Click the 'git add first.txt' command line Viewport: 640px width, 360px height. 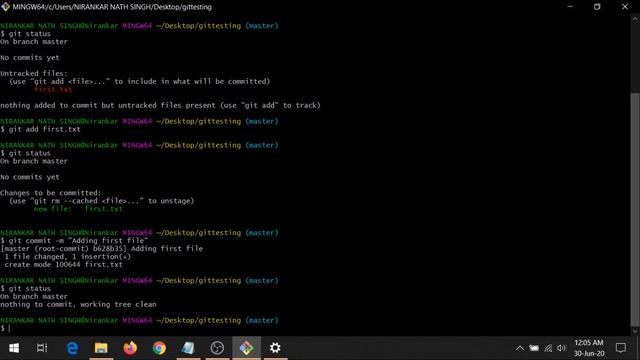click(x=40, y=129)
